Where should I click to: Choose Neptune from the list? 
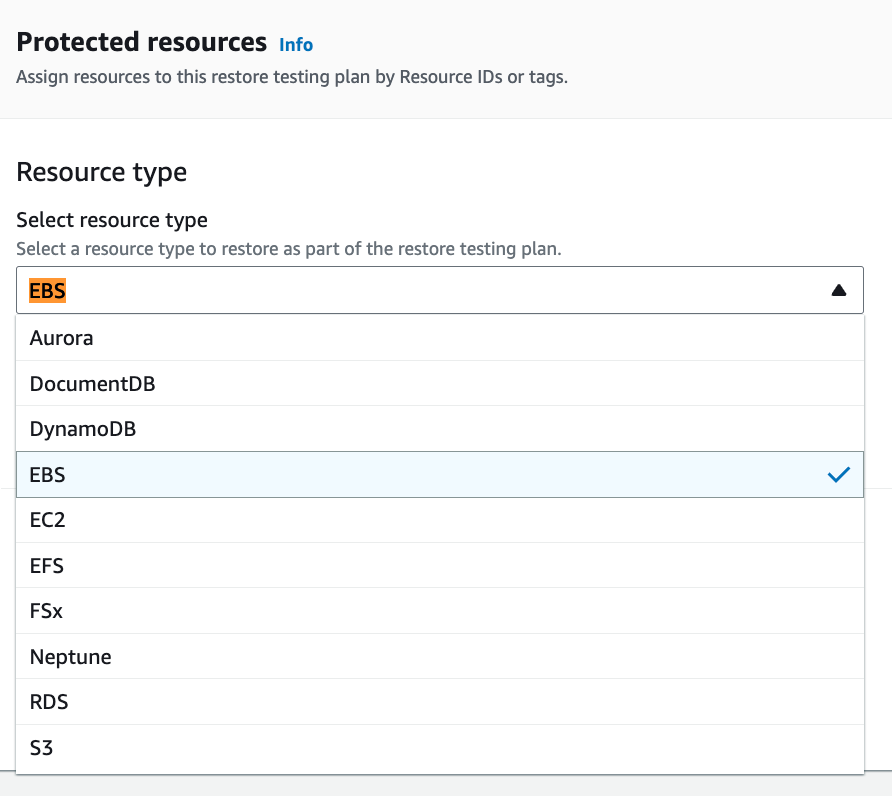pos(440,657)
